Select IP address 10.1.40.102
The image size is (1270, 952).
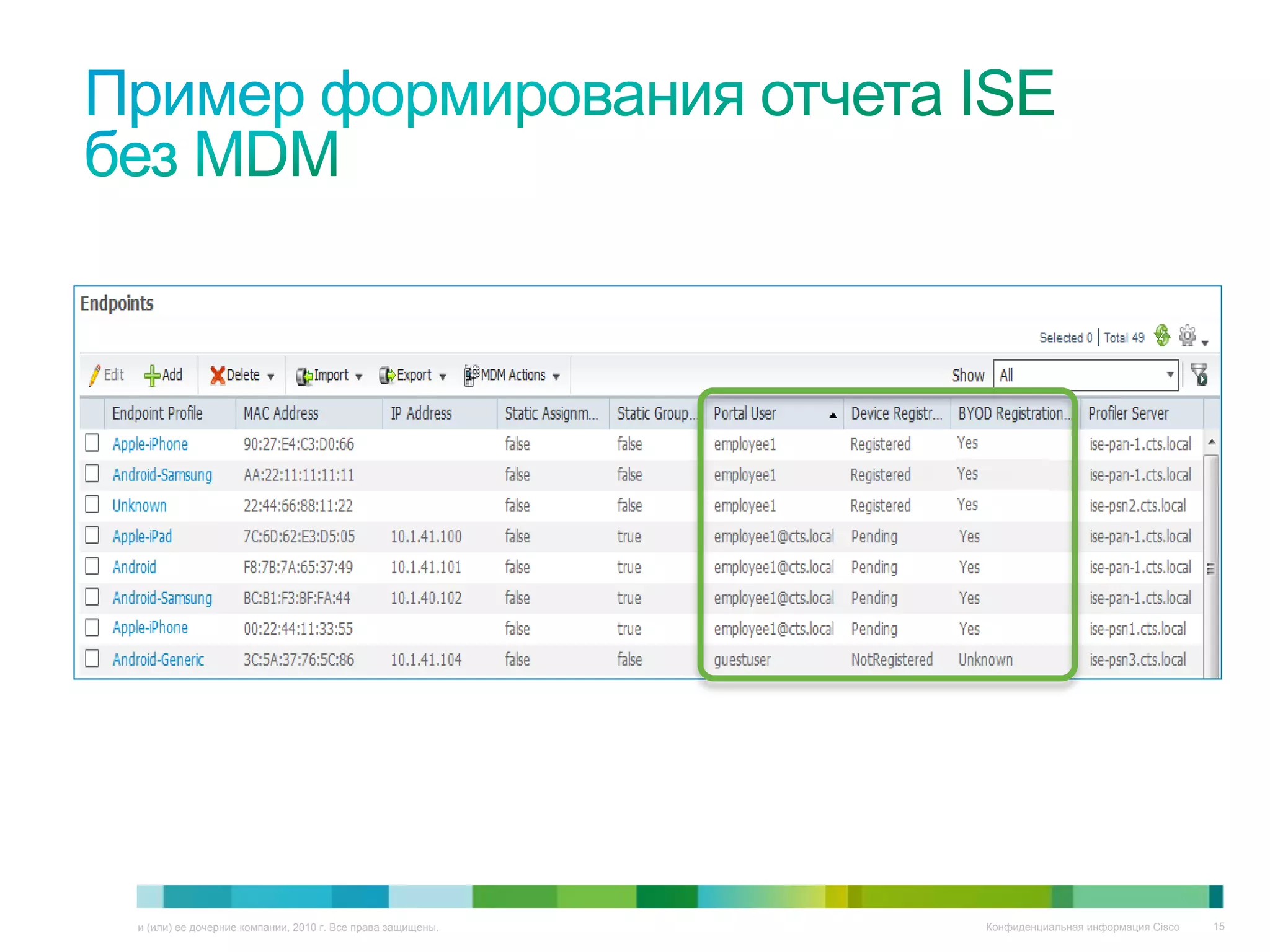tap(426, 598)
